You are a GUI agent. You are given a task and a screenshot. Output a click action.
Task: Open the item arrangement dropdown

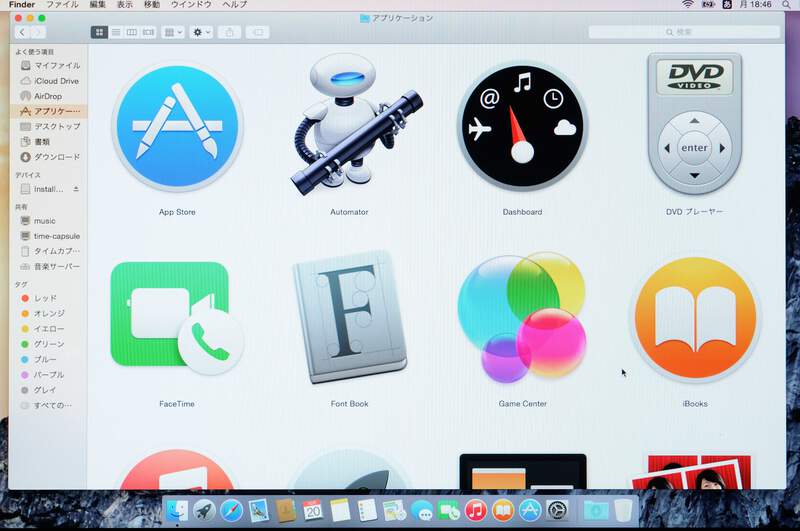coord(173,32)
